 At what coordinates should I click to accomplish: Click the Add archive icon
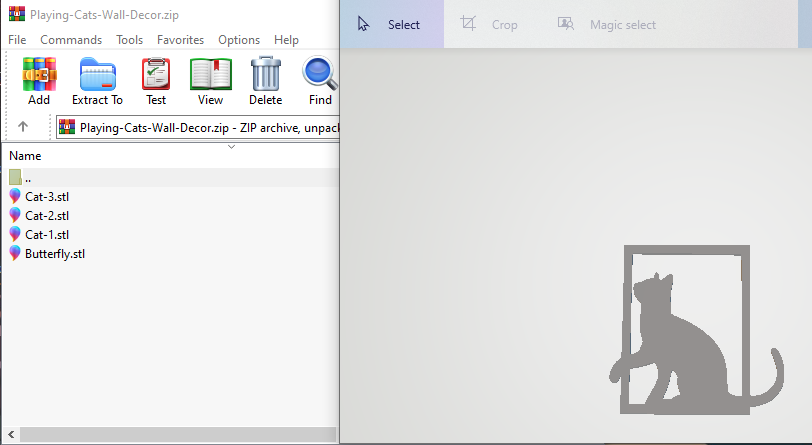[39, 75]
